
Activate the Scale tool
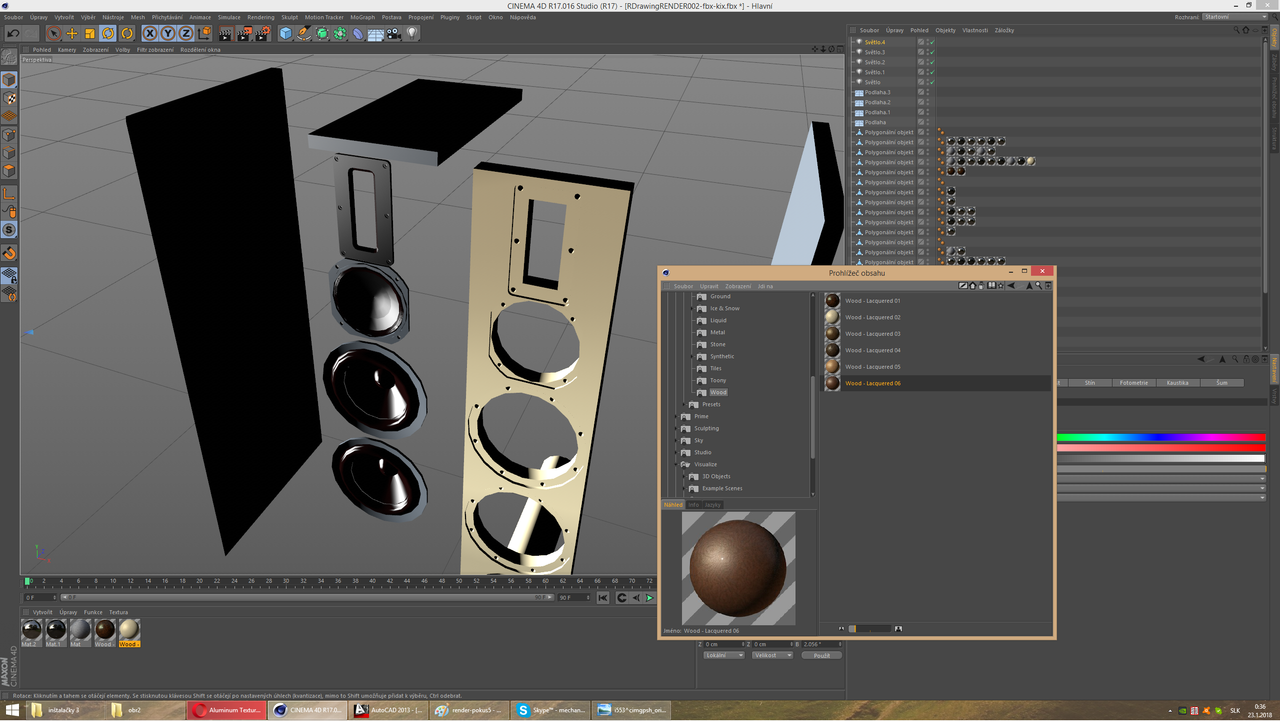[90, 33]
